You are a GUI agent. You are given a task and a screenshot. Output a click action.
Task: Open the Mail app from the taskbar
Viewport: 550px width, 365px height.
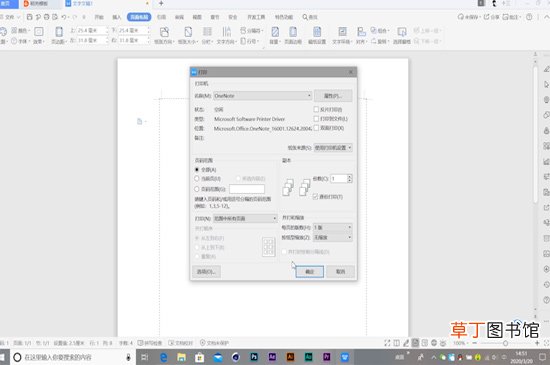pos(218,357)
